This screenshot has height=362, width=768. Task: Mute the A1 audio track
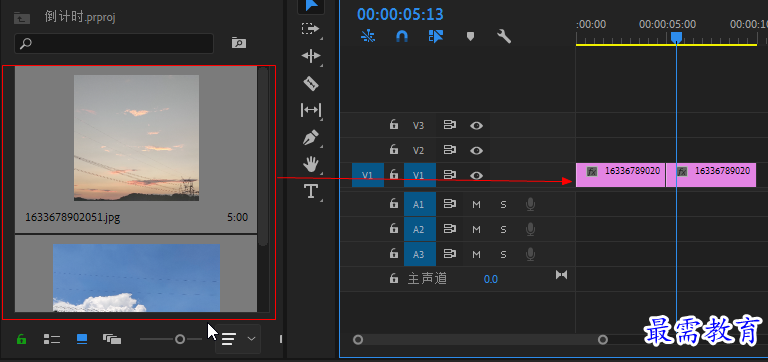point(476,204)
